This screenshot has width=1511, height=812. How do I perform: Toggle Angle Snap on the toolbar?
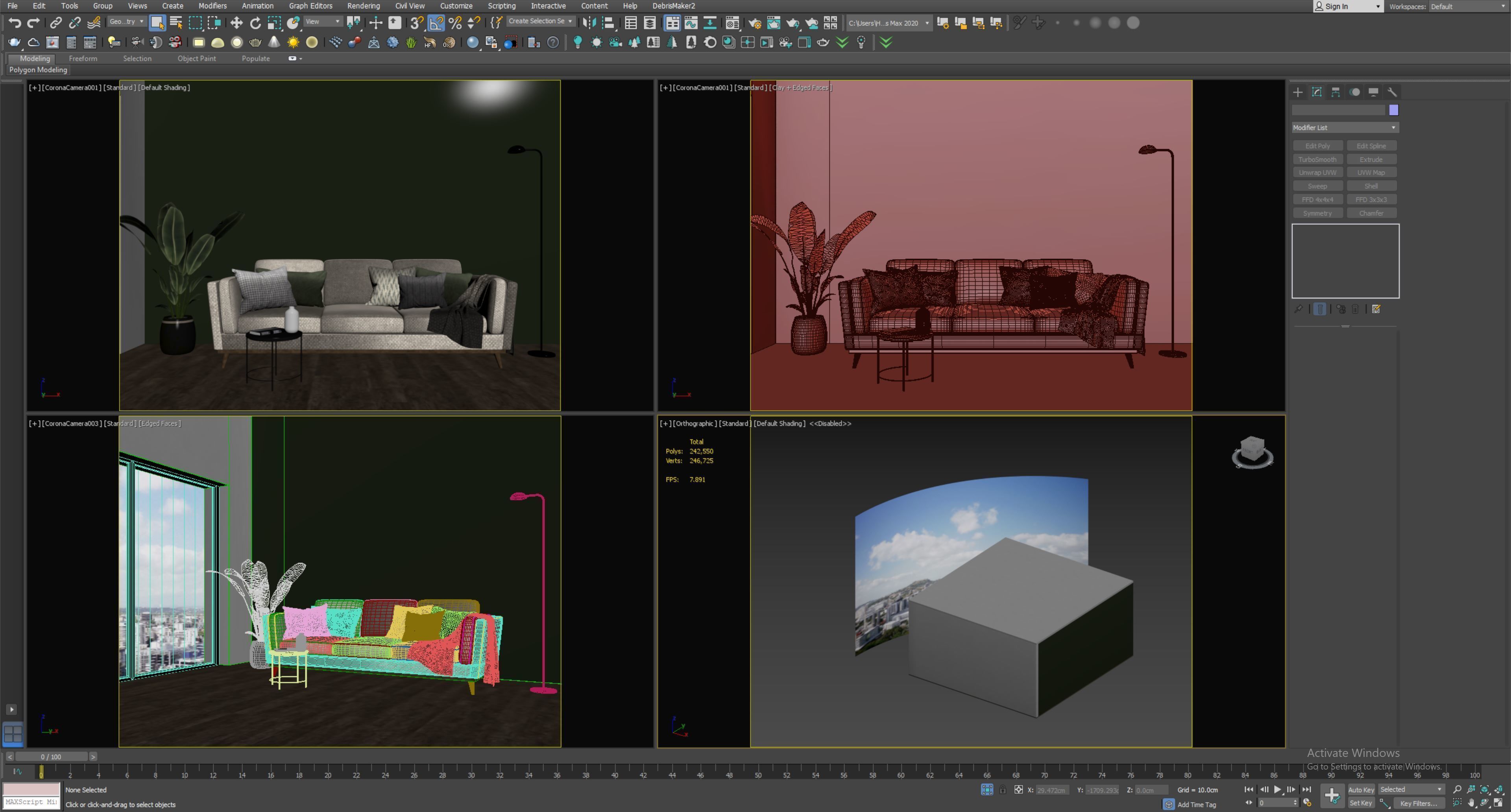(x=436, y=22)
